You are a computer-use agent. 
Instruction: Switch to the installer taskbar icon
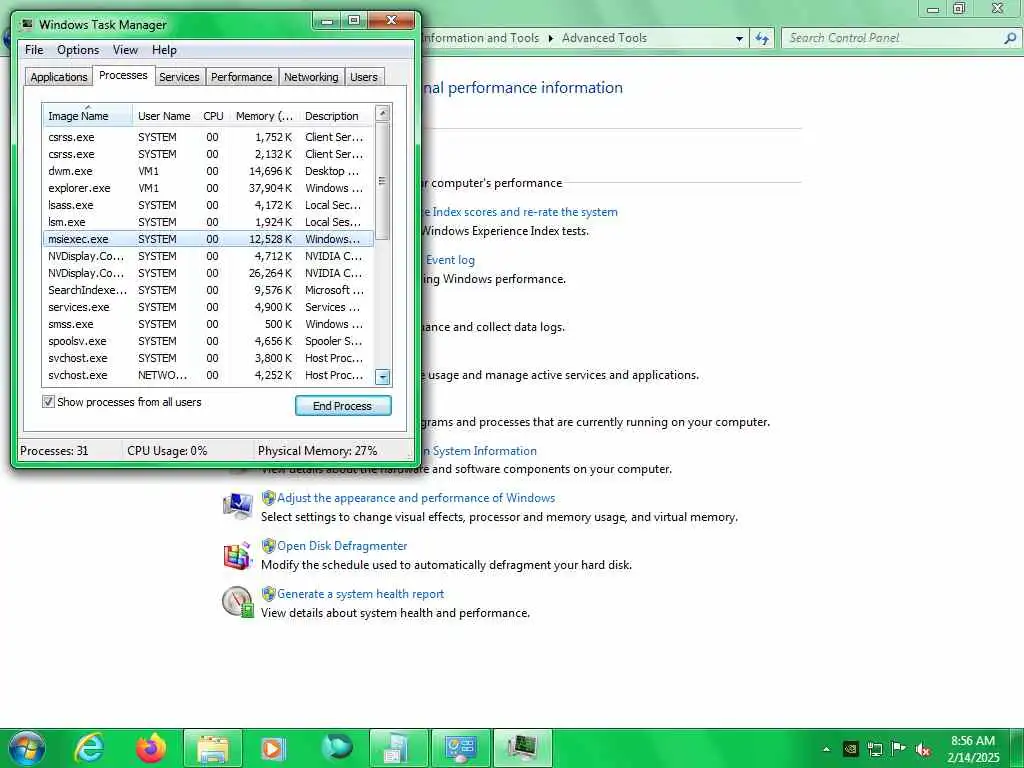(398, 748)
